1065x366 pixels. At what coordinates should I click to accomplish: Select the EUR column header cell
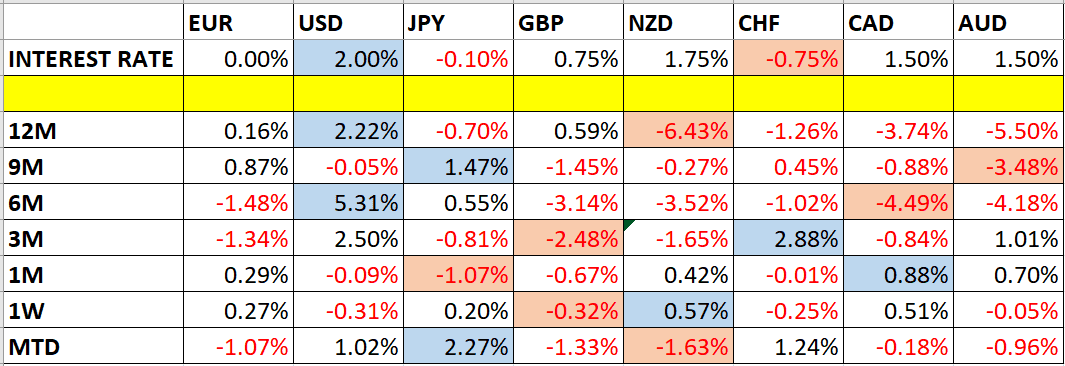click(x=237, y=24)
